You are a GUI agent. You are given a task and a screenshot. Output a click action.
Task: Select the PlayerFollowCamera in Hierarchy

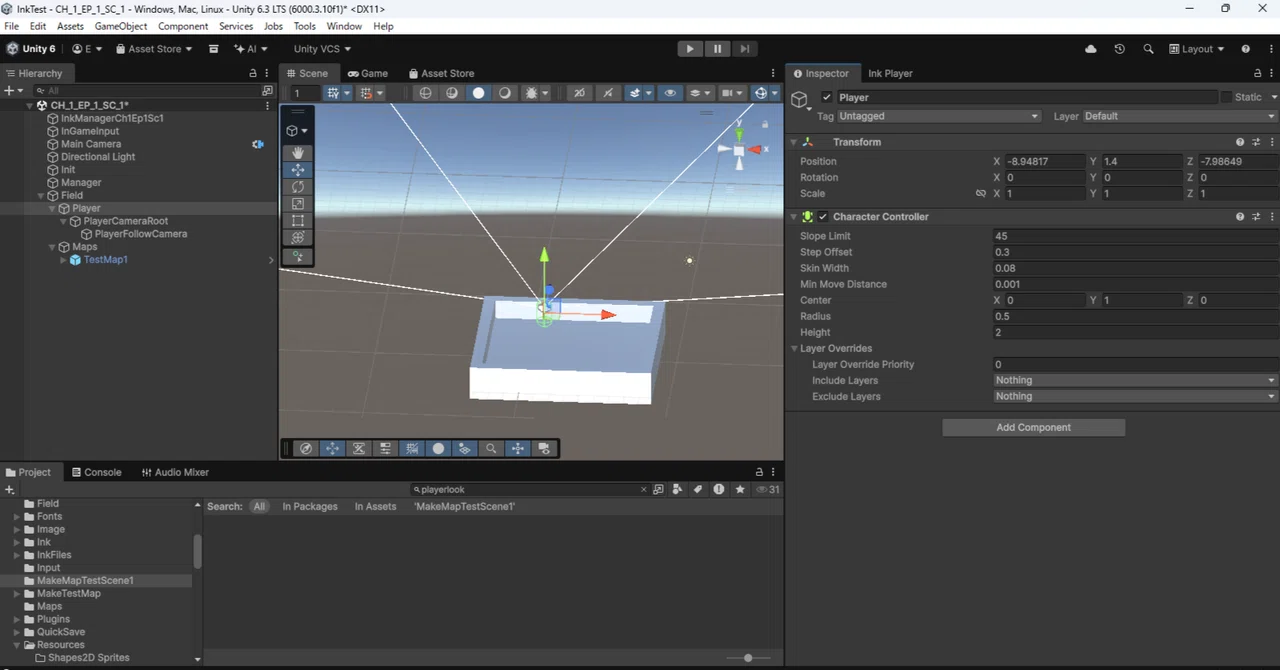[x=141, y=234]
